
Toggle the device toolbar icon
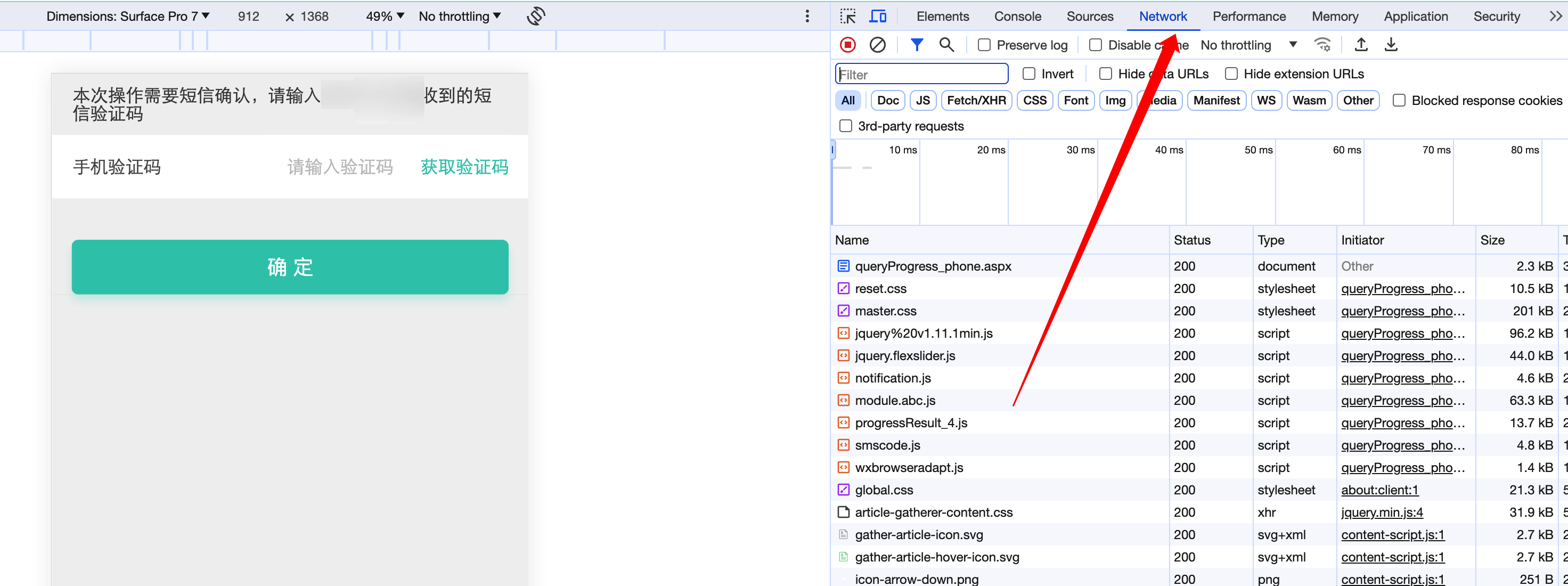coord(878,17)
